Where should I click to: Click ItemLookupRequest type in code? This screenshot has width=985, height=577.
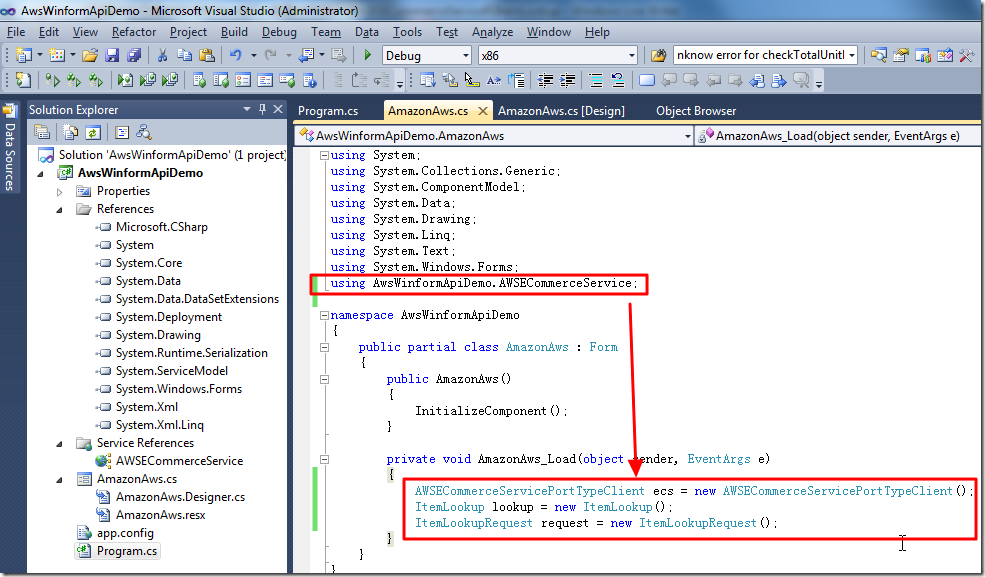[473, 523]
